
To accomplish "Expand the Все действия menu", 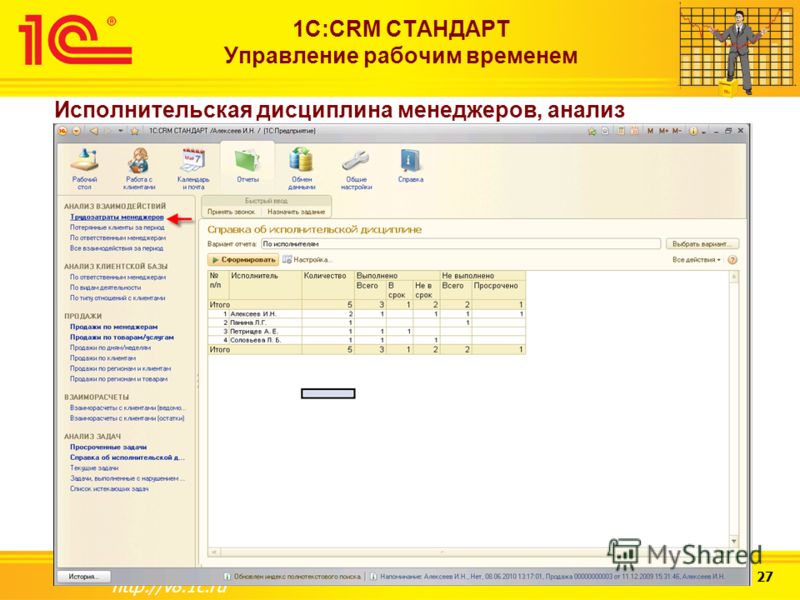I will [696, 260].
